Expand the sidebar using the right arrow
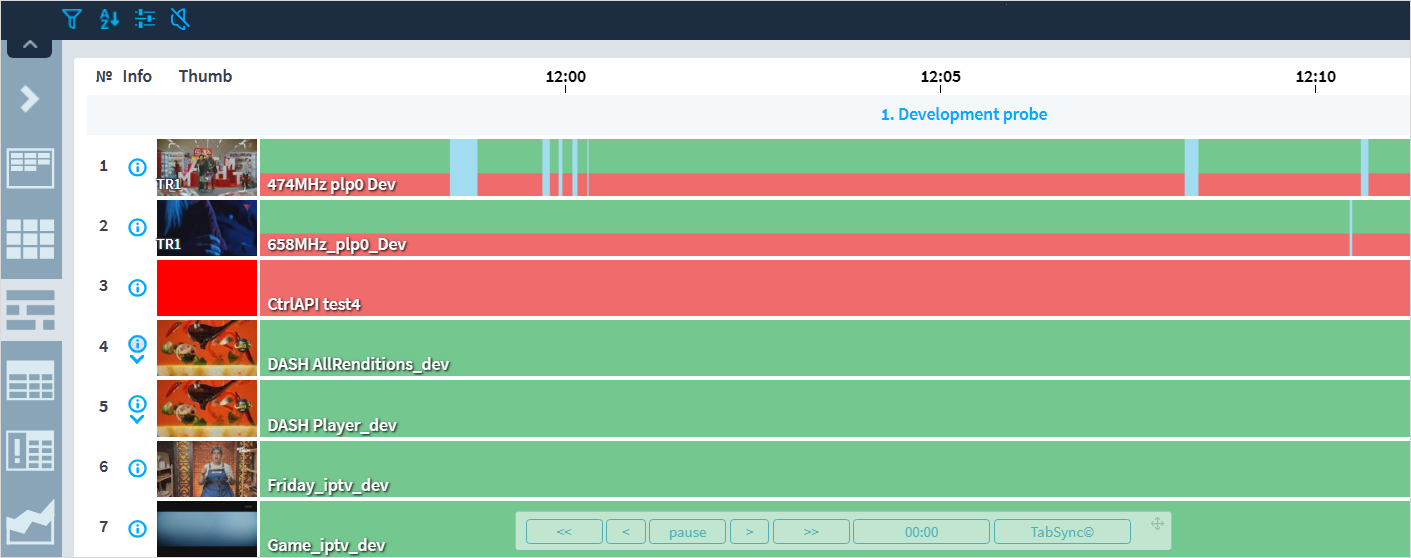The image size is (1411, 558). (x=30, y=98)
